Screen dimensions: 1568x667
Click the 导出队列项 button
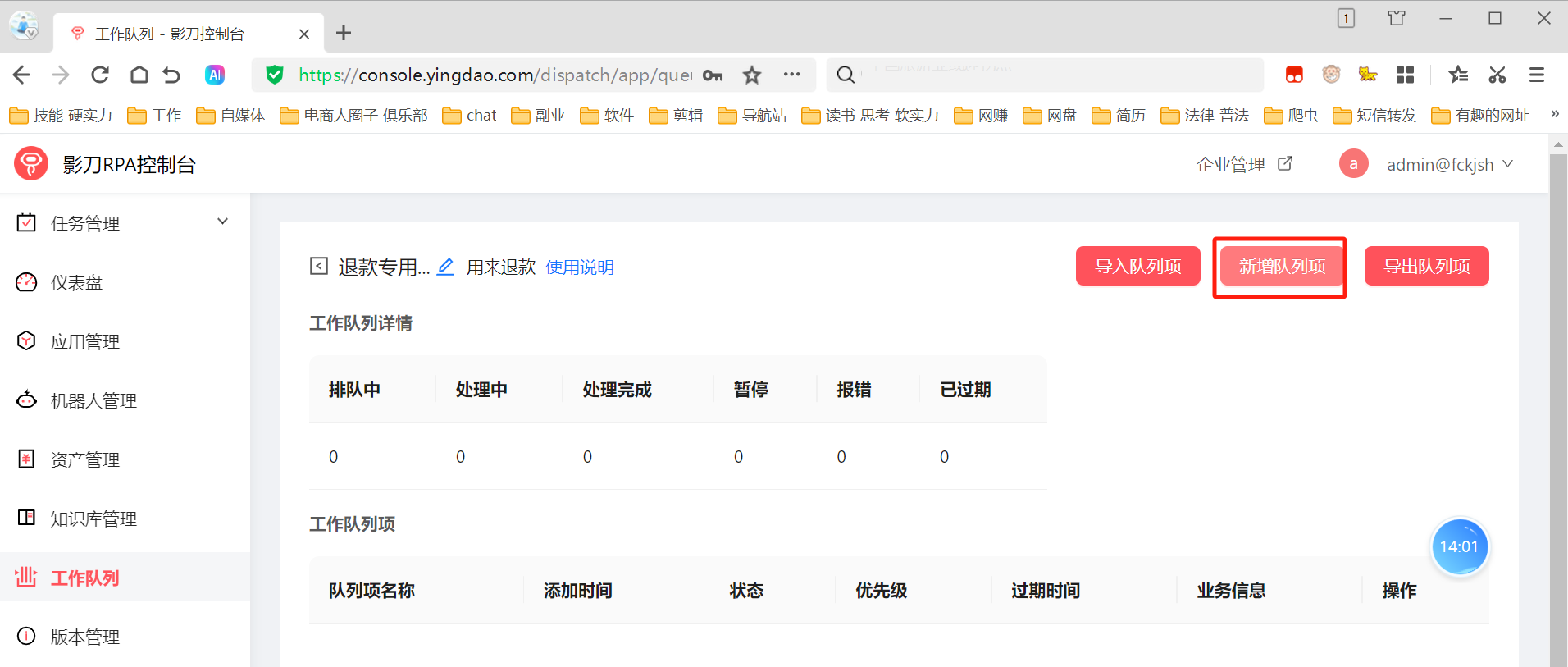pyautogui.click(x=1427, y=266)
